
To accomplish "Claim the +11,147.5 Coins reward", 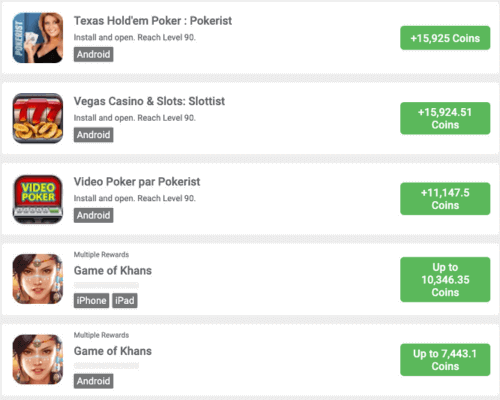I will (445, 199).
